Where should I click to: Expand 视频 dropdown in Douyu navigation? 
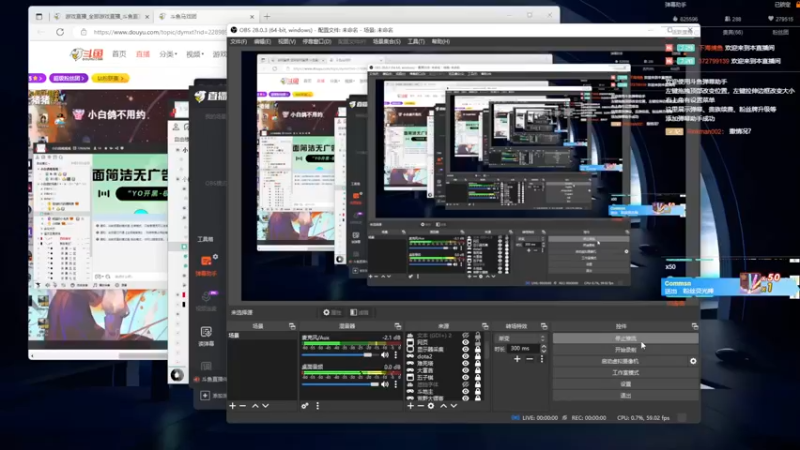pyautogui.click(x=194, y=54)
